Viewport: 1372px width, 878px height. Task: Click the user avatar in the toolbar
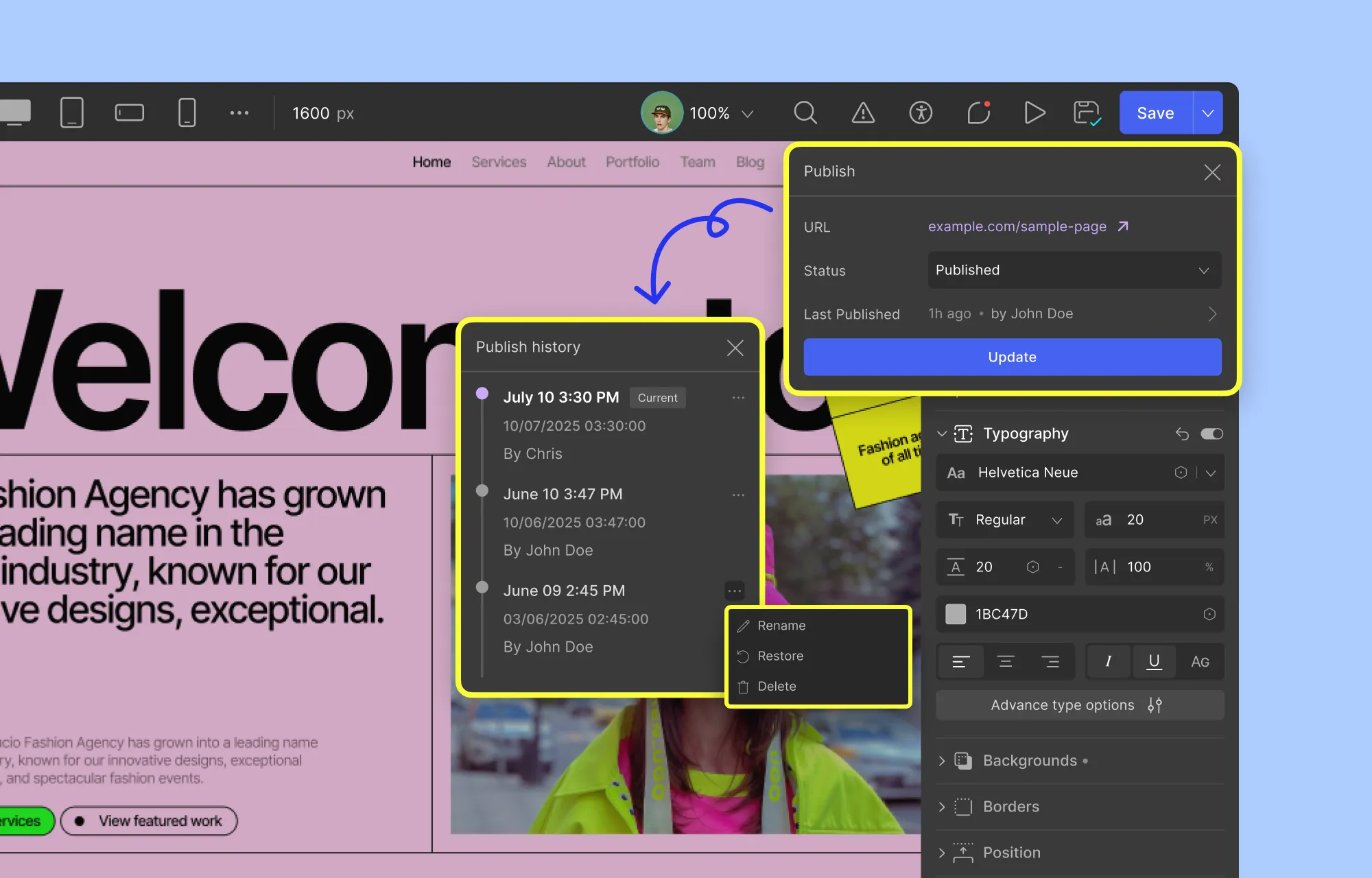point(661,112)
